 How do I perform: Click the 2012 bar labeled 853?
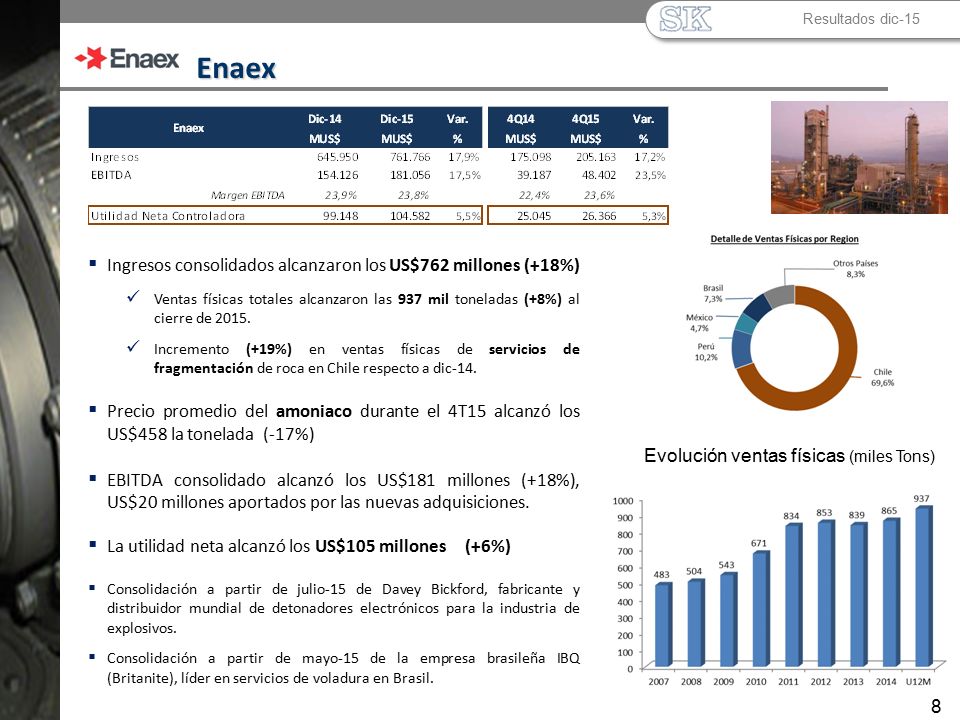pyautogui.click(x=826, y=593)
